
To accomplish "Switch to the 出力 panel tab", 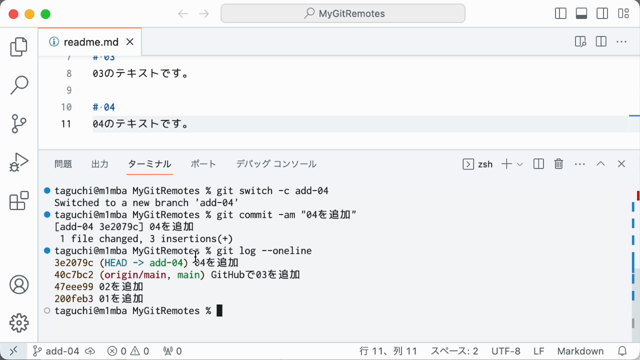I will (x=100, y=164).
